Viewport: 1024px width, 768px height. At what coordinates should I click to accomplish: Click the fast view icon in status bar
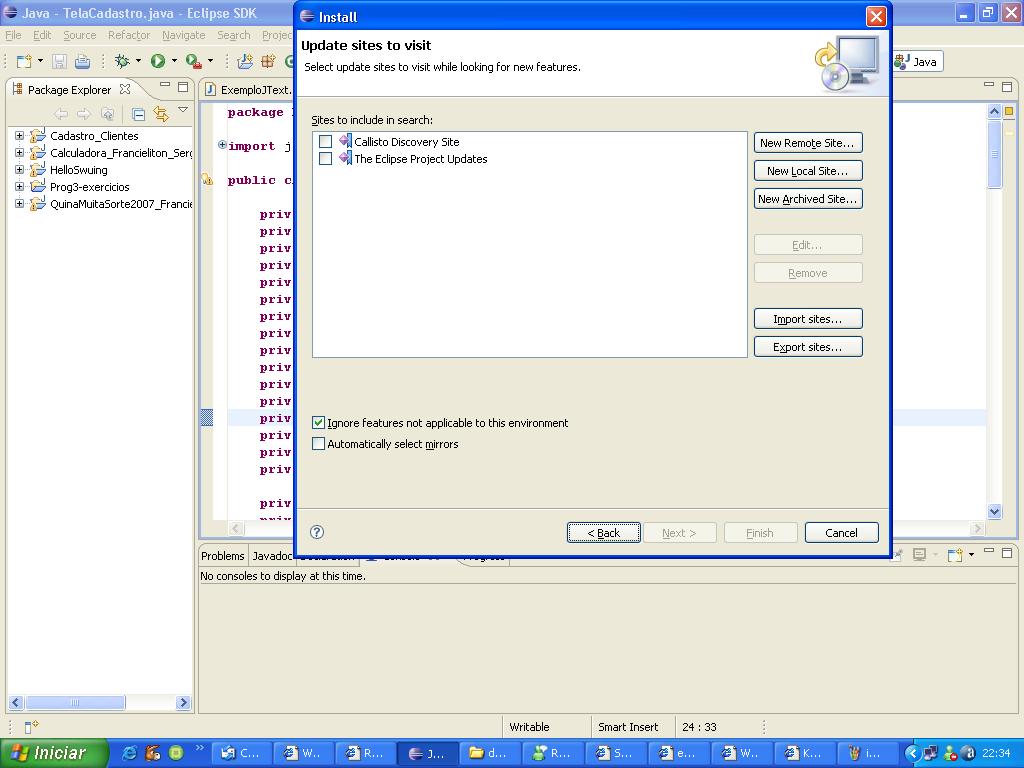tap(31, 726)
